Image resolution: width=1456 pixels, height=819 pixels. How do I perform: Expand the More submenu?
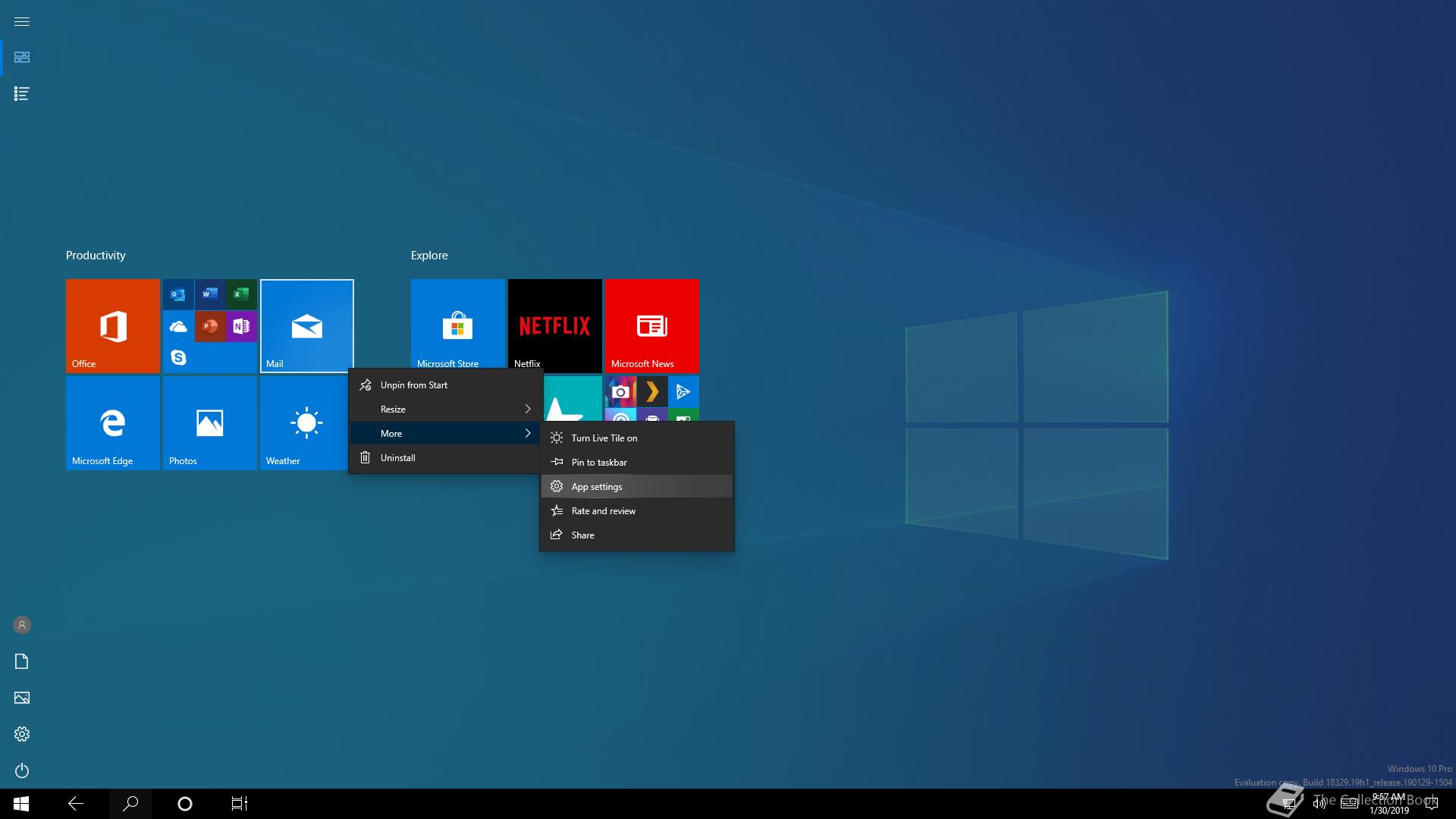pyautogui.click(x=446, y=434)
